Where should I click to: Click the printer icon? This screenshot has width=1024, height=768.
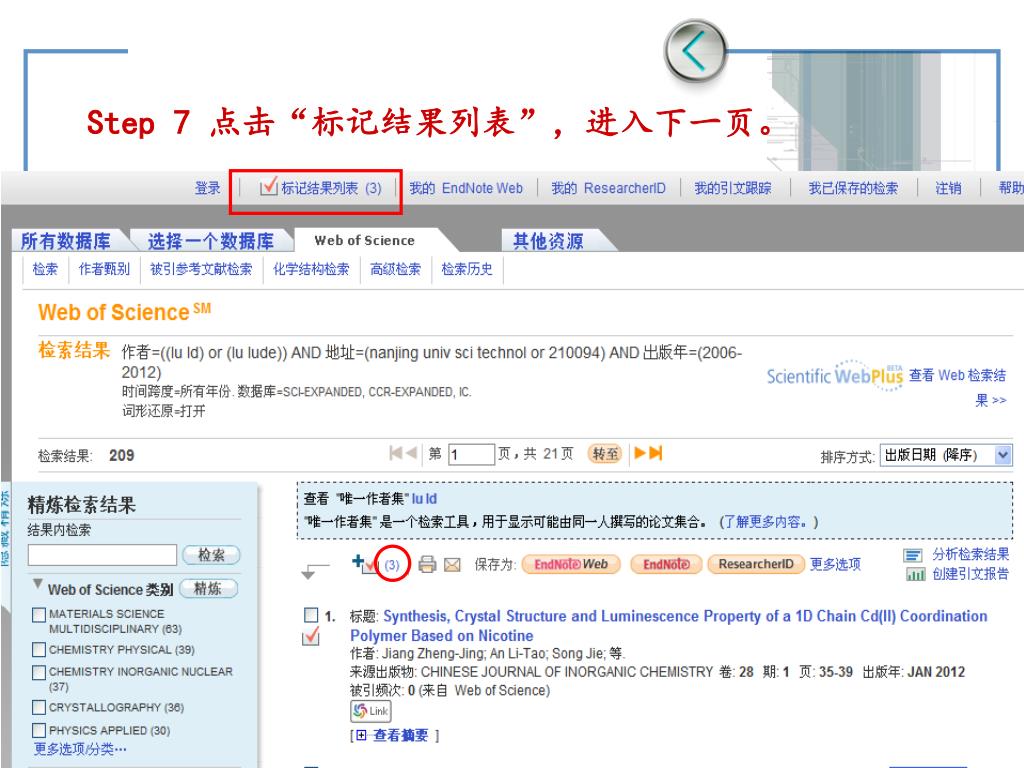(x=427, y=564)
